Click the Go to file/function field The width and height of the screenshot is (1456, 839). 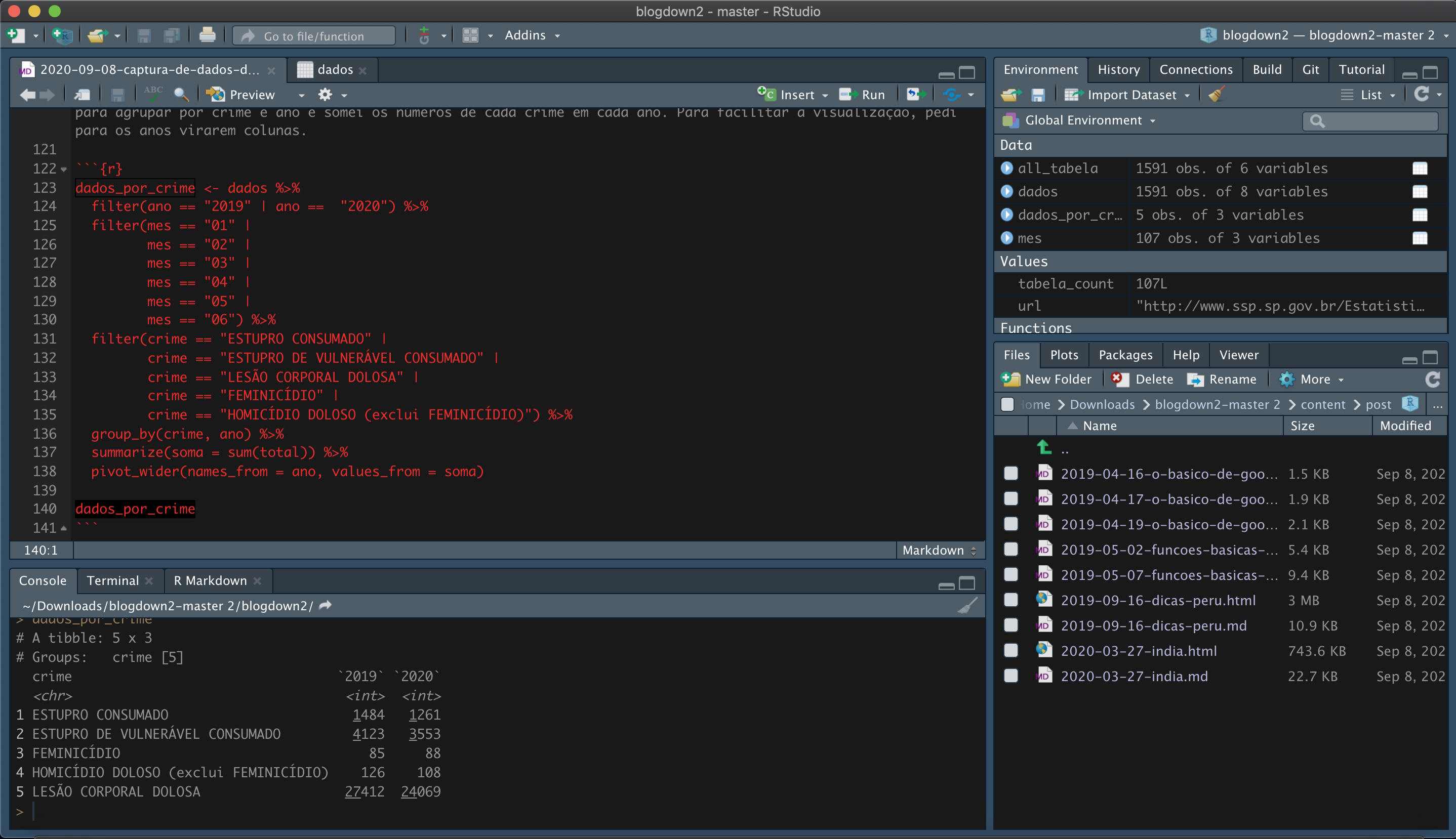tap(314, 36)
